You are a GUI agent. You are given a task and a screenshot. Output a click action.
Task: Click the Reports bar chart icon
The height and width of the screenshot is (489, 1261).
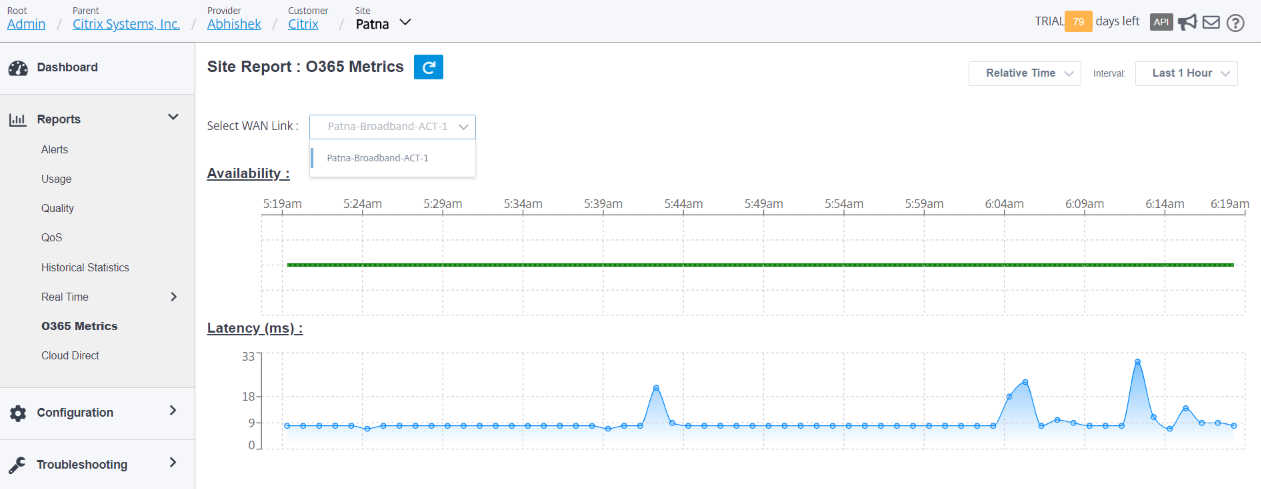pyautogui.click(x=18, y=120)
